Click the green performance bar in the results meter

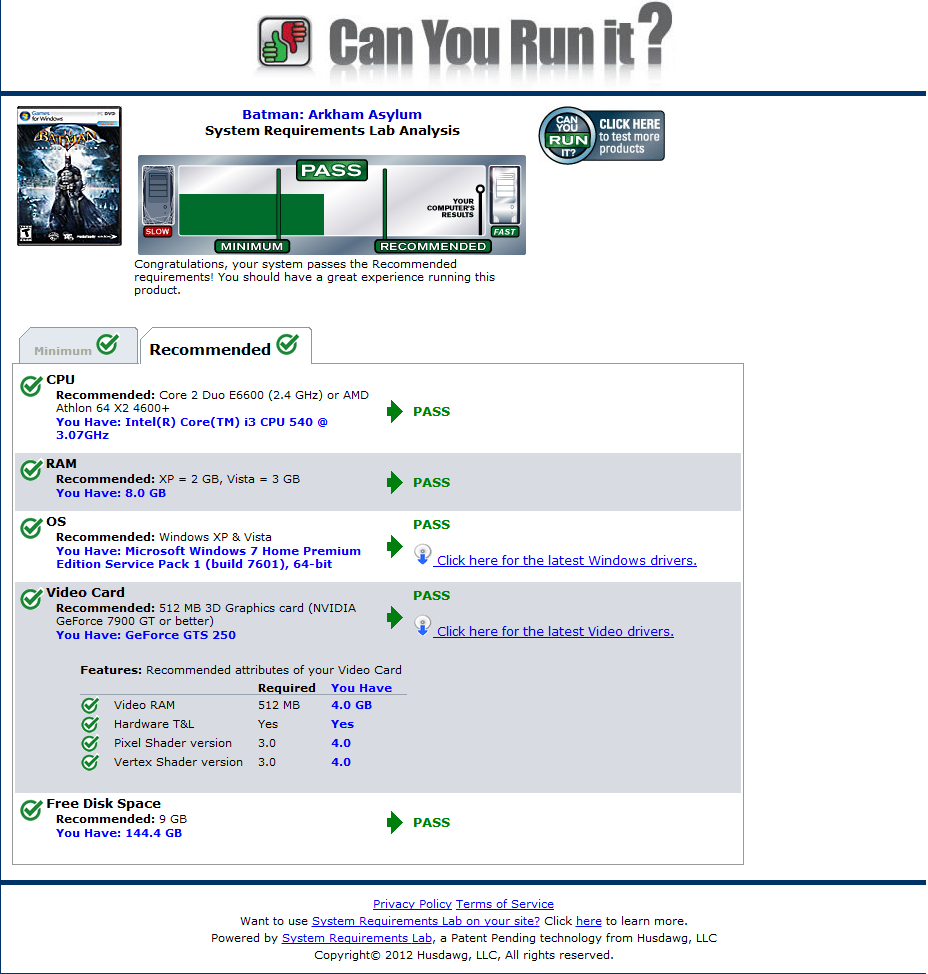coord(252,214)
